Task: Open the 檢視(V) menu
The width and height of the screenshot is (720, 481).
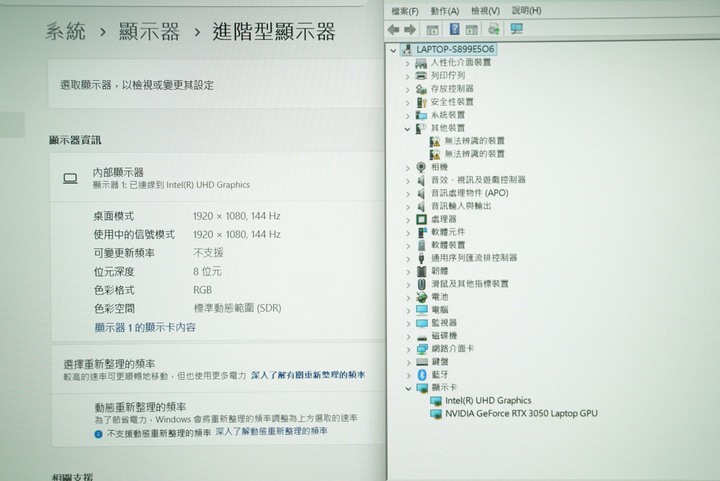Action: (485, 10)
